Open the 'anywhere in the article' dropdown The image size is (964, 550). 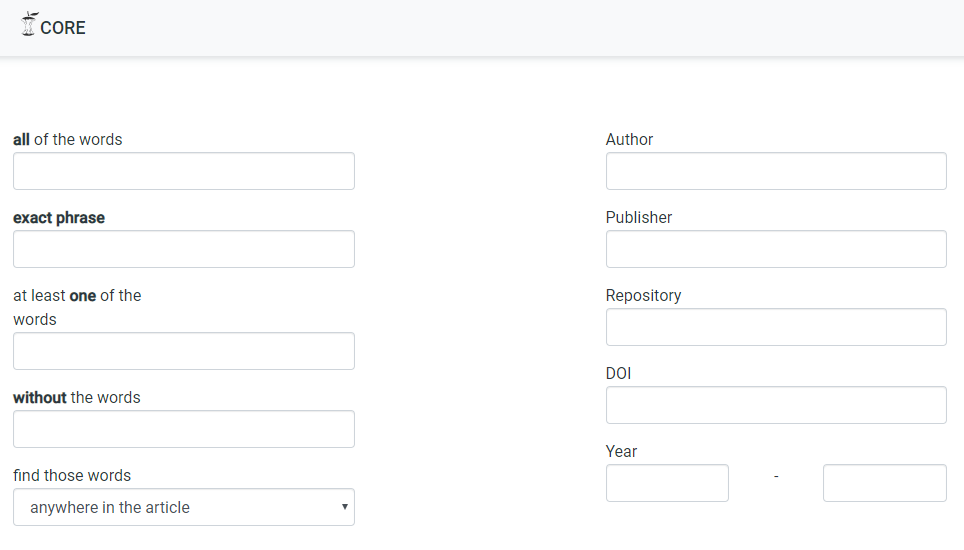click(x=183, y=507)
